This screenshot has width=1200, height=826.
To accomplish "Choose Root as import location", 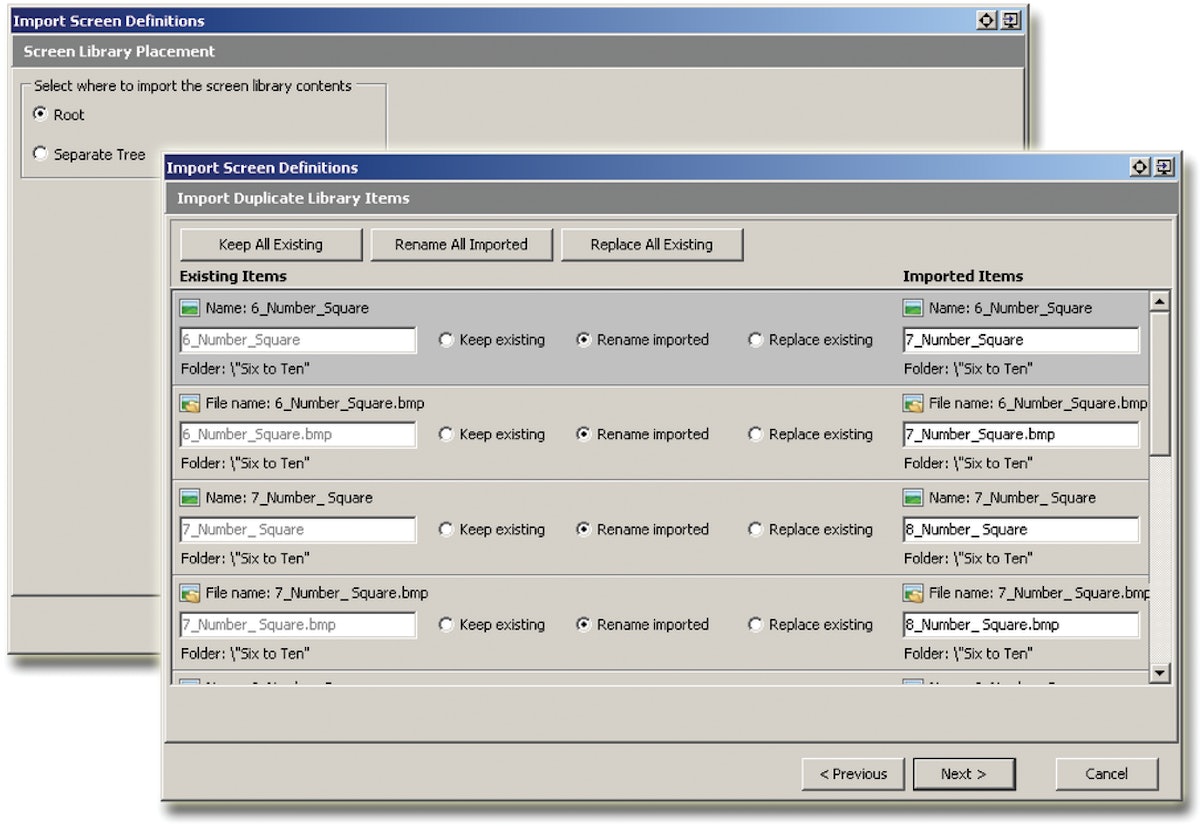I will [41, 115].
